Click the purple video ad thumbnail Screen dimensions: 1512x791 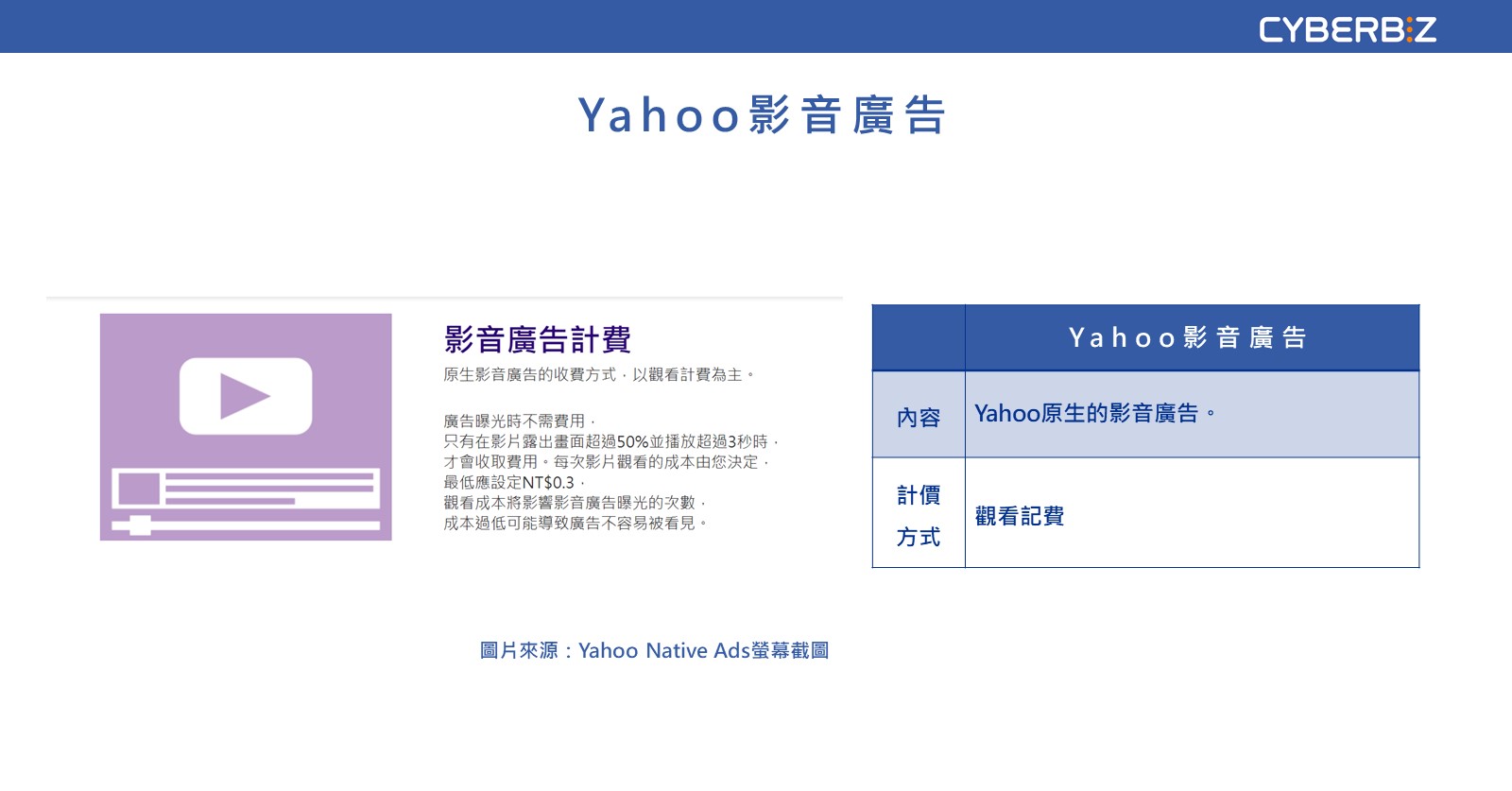[246, 427]
